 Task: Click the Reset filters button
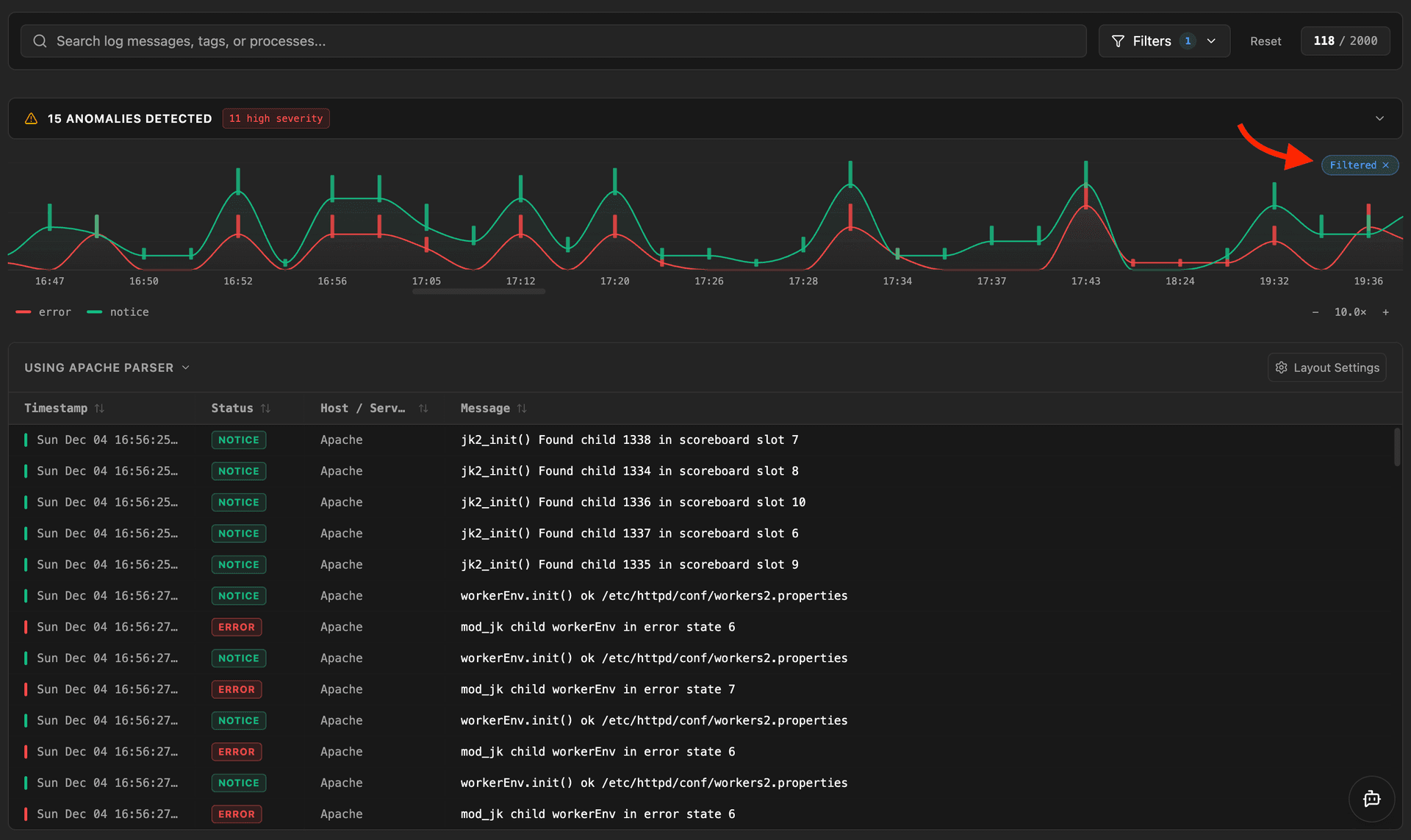(x=1265, y=41)
